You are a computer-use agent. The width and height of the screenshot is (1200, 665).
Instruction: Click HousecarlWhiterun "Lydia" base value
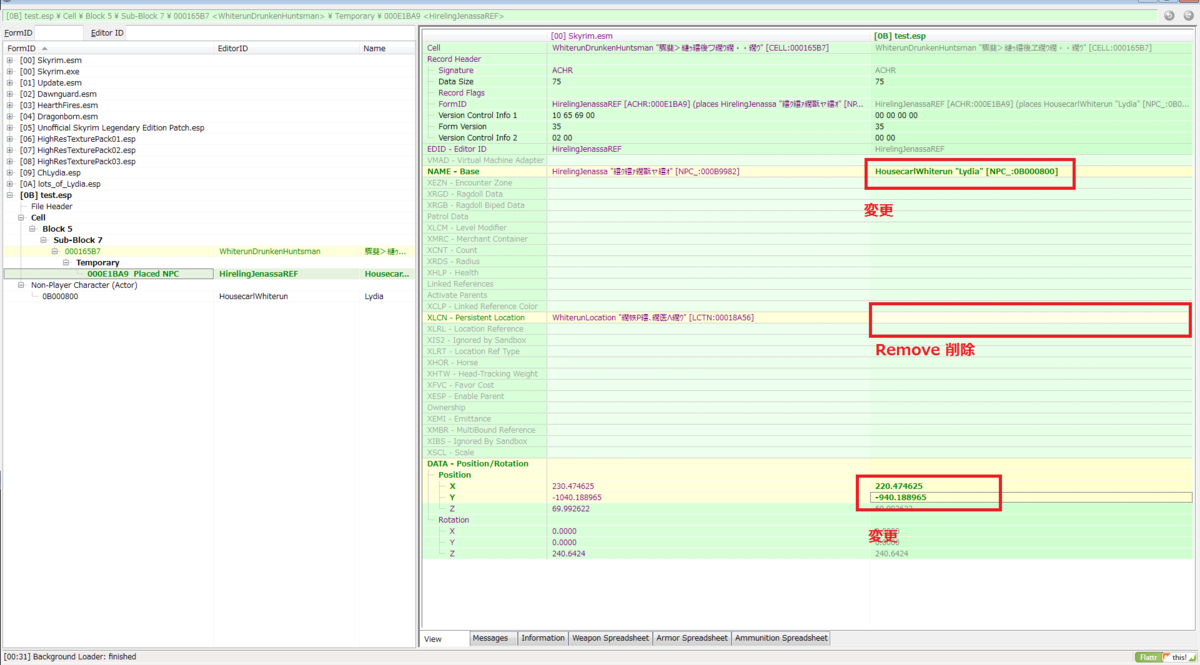[966, 172]
